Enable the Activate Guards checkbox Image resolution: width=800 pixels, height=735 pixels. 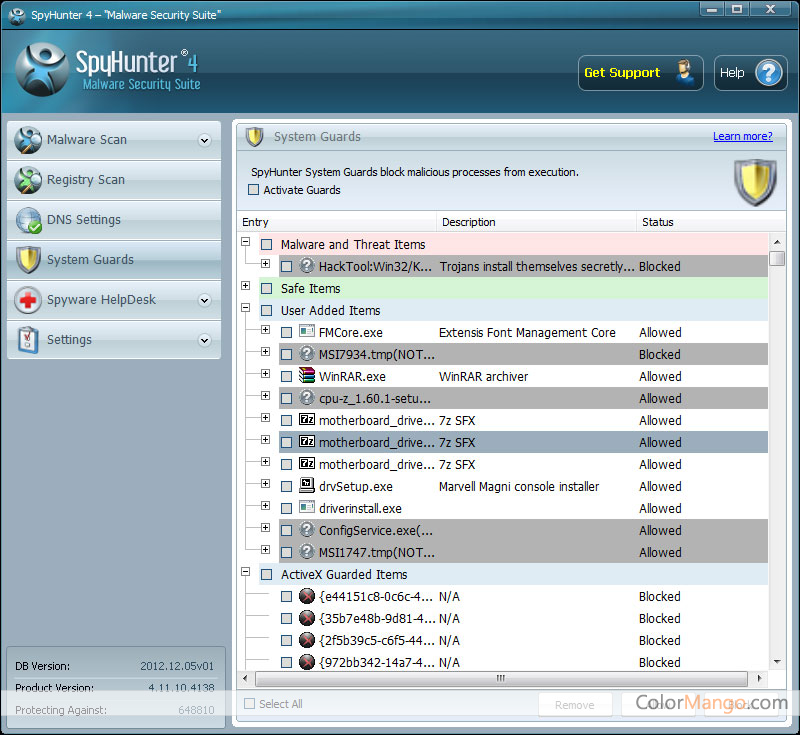pos(253,190)
